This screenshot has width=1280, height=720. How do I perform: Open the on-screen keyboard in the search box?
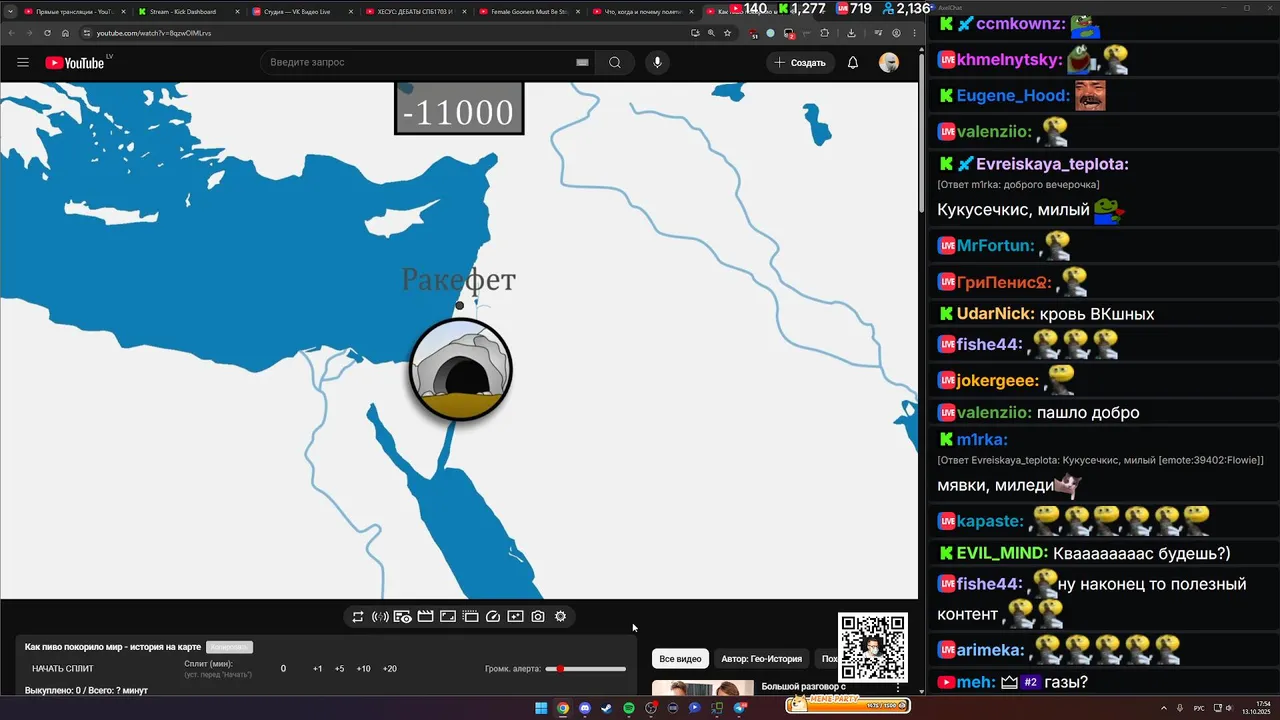[x=582, y=62]
